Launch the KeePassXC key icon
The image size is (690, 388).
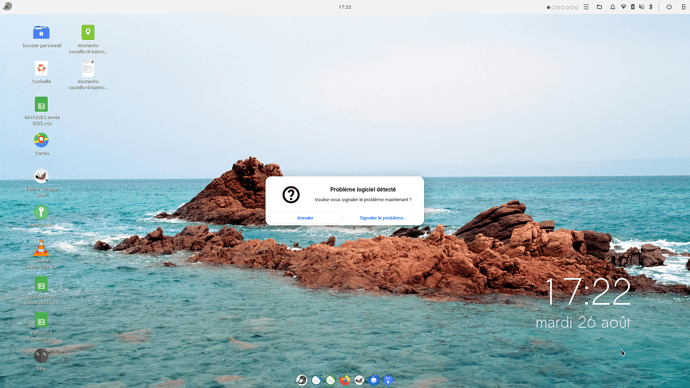click(41, 212)
